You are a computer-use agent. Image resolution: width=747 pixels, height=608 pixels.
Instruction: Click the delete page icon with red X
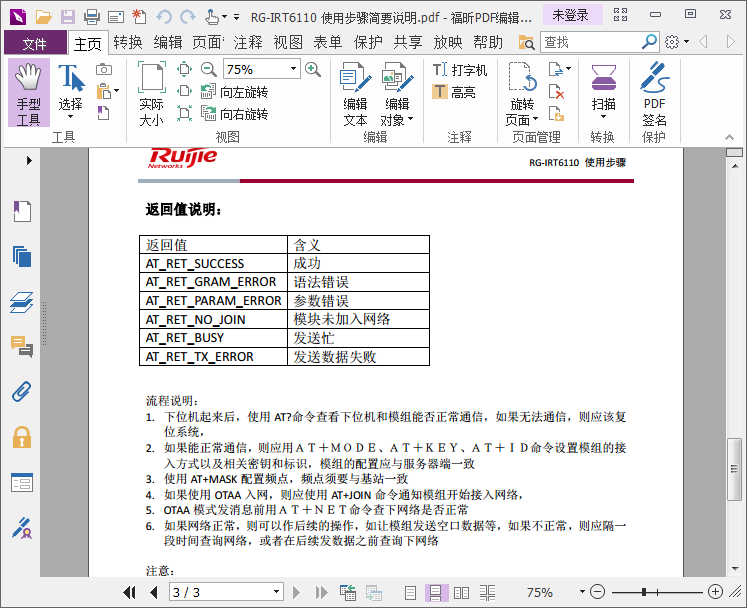click(x=556, y=91)
